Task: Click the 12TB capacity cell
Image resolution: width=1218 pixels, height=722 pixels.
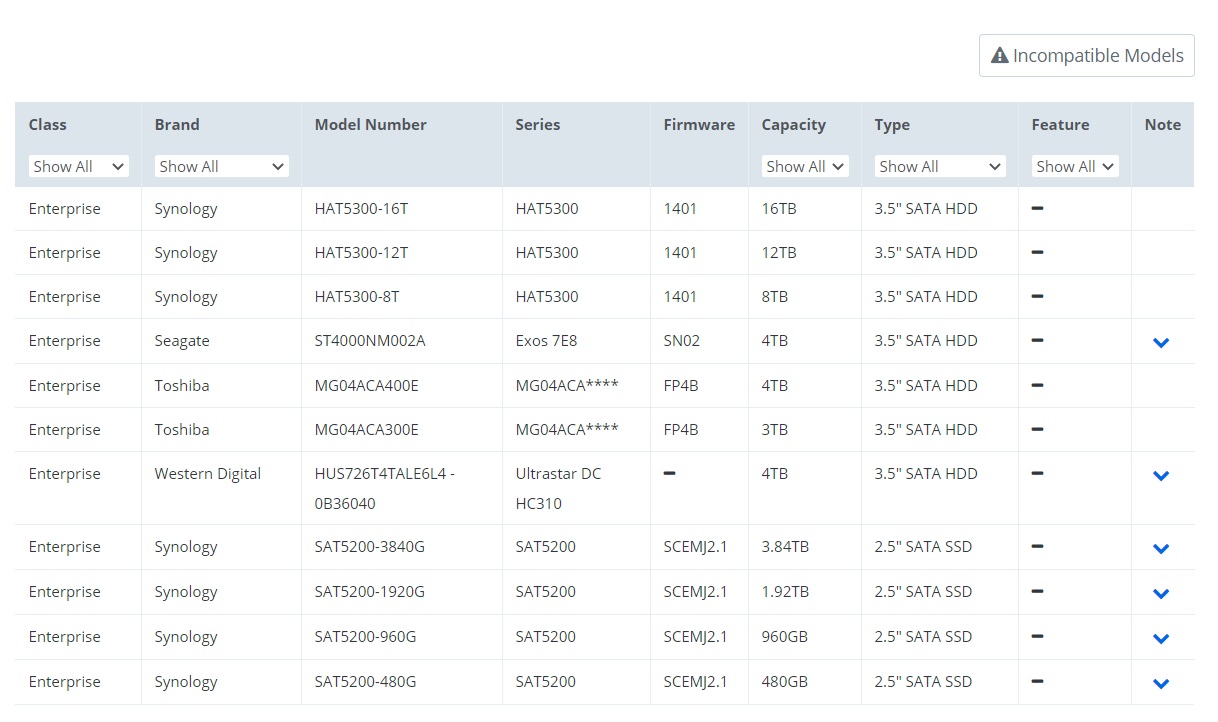Action: pos(779,253)
